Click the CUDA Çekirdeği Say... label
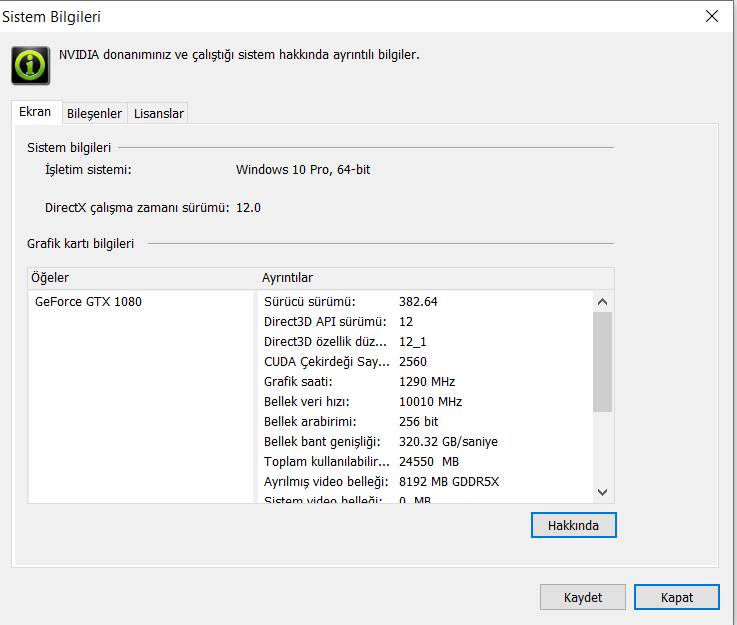Image resolution: width=737 pixels, height=625 pixels. (x=327, y=362)
